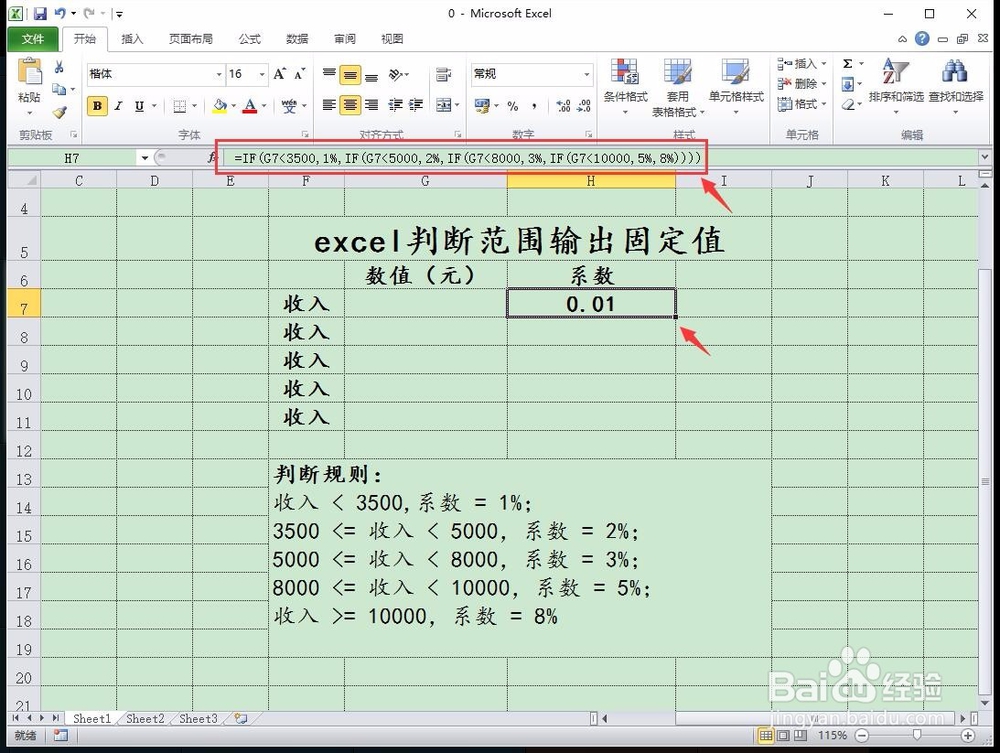Click Increase Decimal icon
1000x753 pixels.
click(x=563, y=106)
